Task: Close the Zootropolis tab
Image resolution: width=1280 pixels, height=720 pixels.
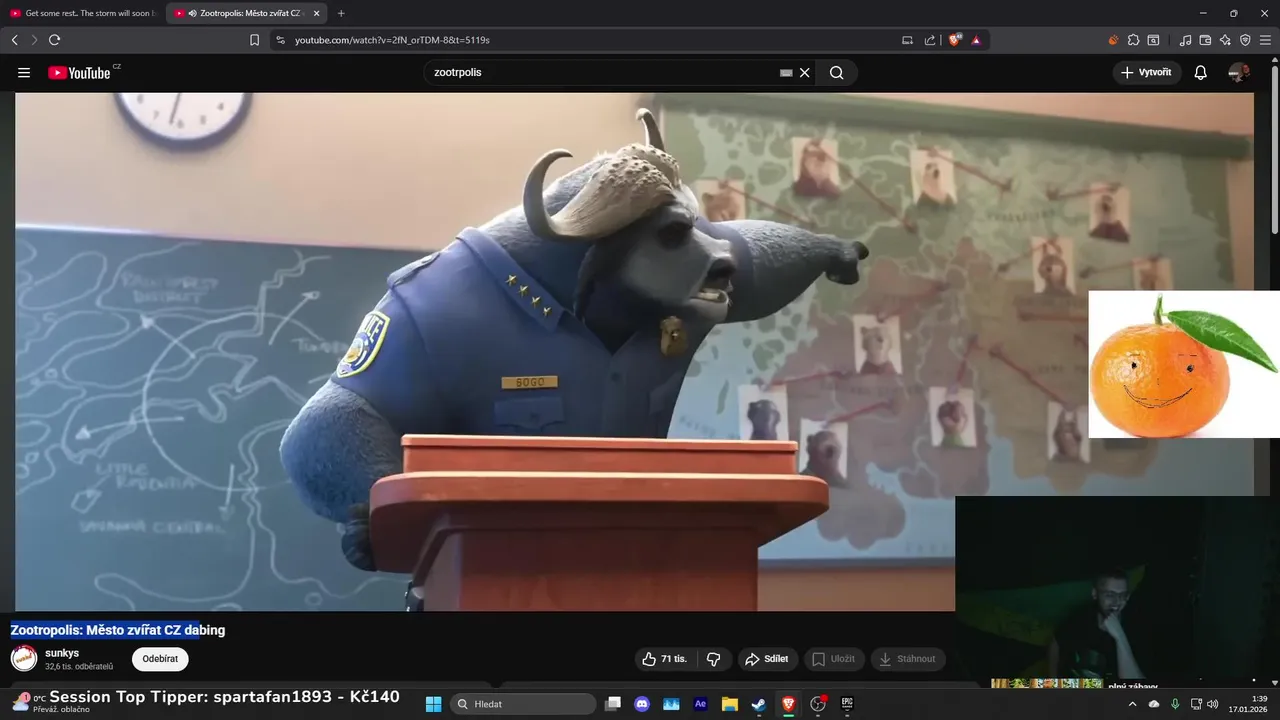Action: click(x=317, y=13)
